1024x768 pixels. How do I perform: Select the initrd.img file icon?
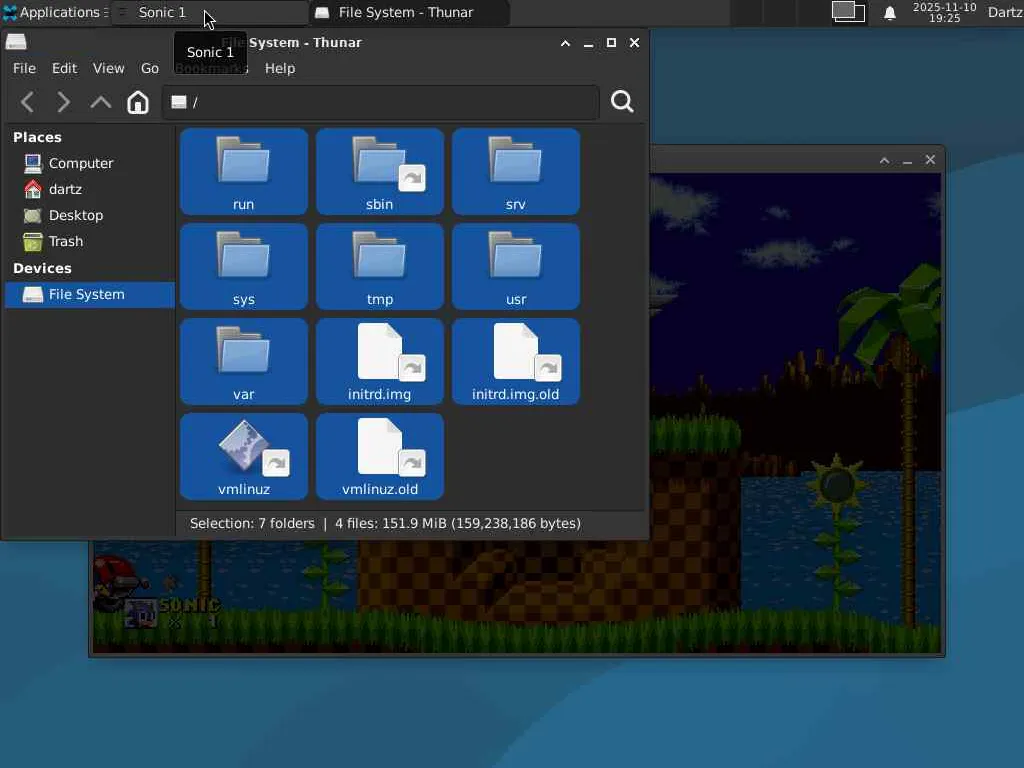coord(381,351)
